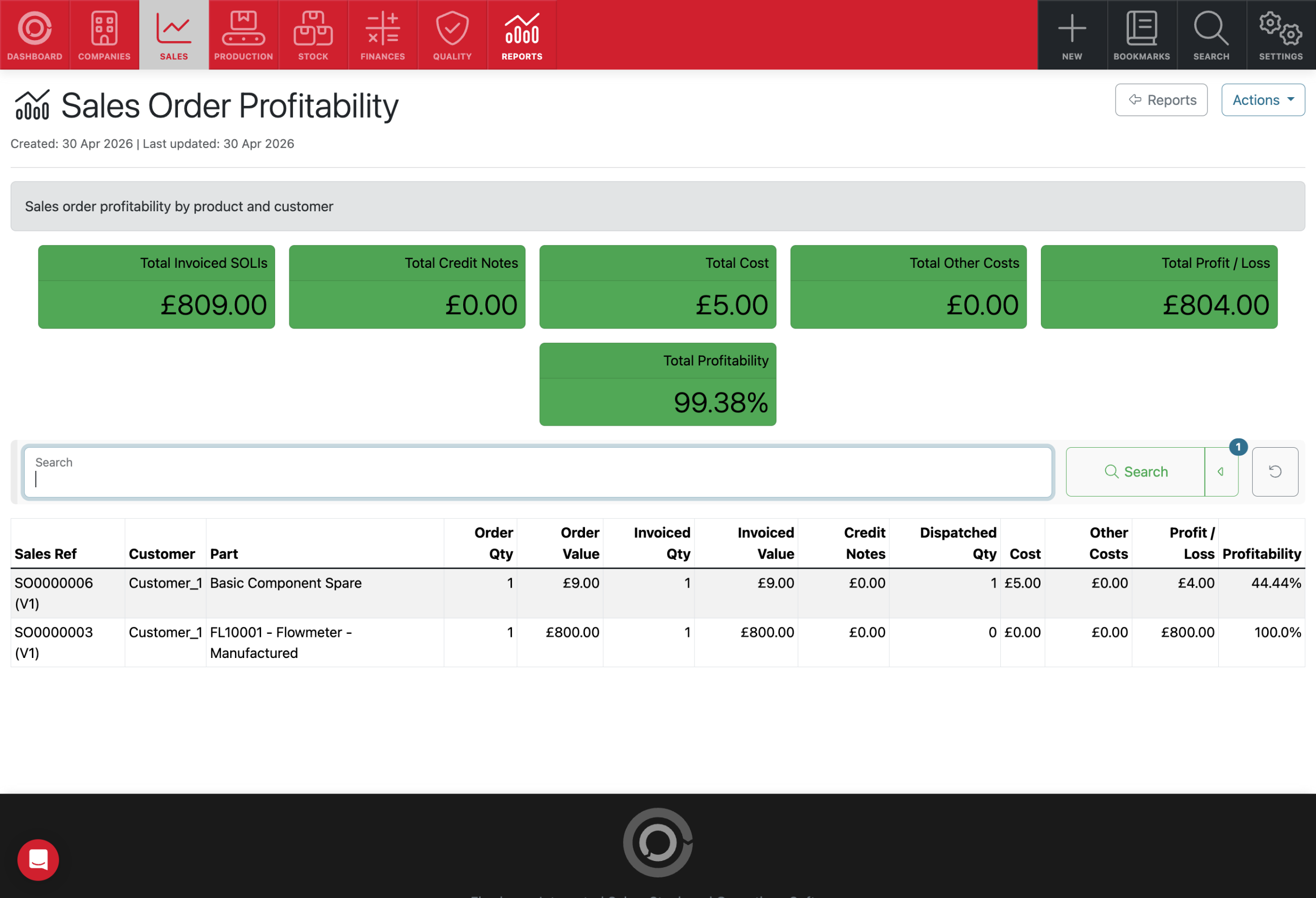
Task: Click the Total Credit Notes card
Action: (x=407, y=286)
